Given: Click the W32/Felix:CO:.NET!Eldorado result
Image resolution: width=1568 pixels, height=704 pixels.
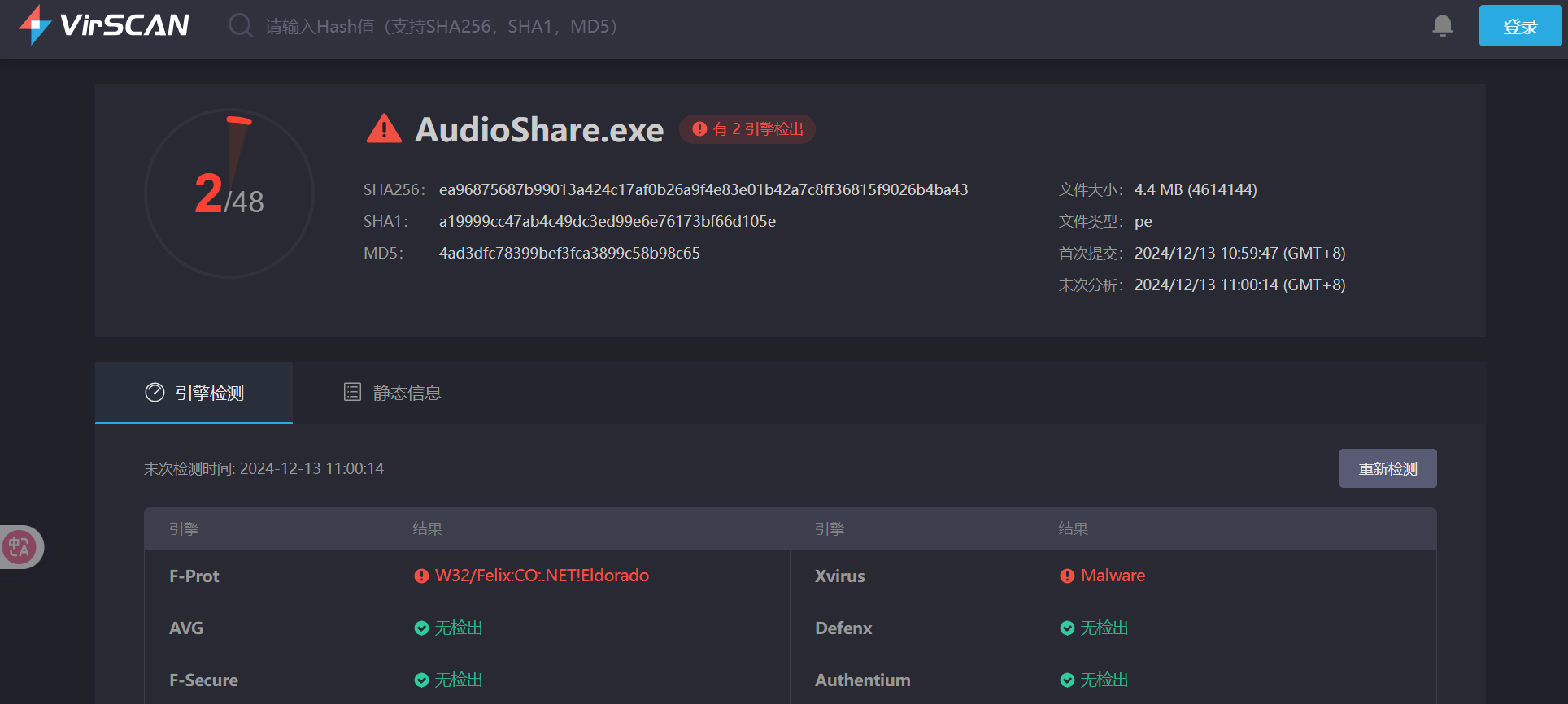Looking at the screenshot, I should tap(542, 576).
